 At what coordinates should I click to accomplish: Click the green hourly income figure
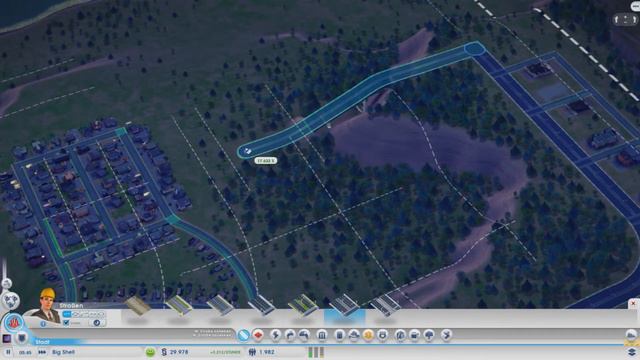[x=225, y=352]
